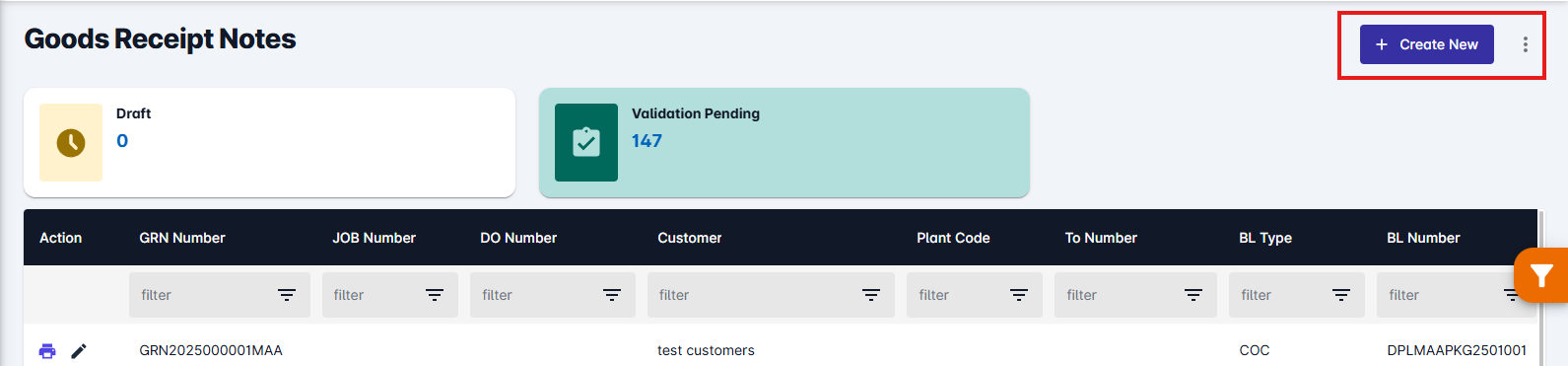Click the Draft clock icon
The width and height of the screenshot is (1568, 366).
click(71, 142)
